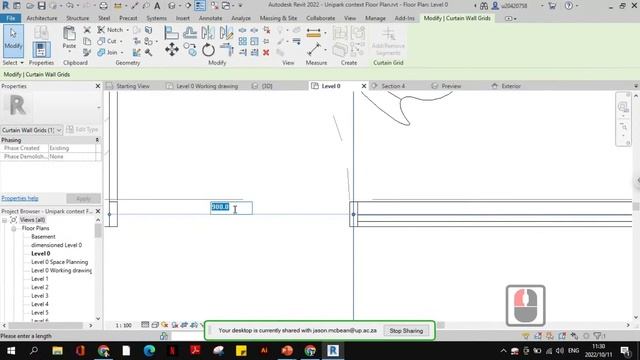
Task: Click the temporary dimension input field
Action: point(231,208)
